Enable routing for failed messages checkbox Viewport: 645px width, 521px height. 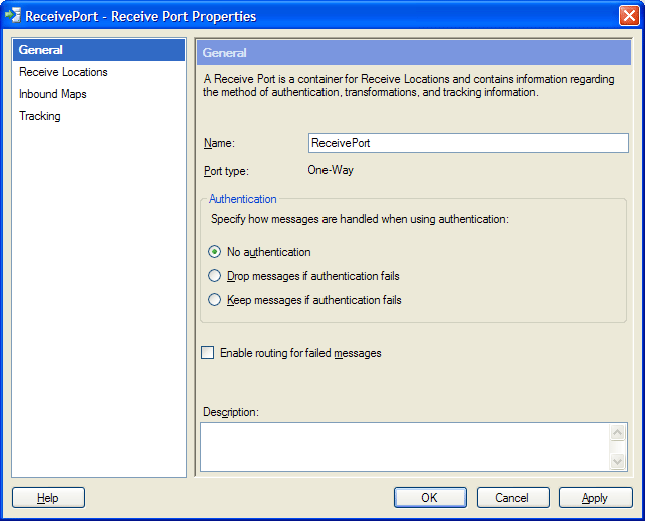(208, 353)
